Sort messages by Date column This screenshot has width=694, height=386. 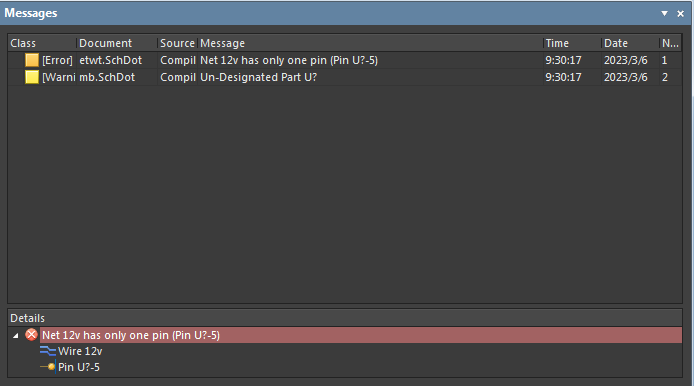tap(631, 43)
